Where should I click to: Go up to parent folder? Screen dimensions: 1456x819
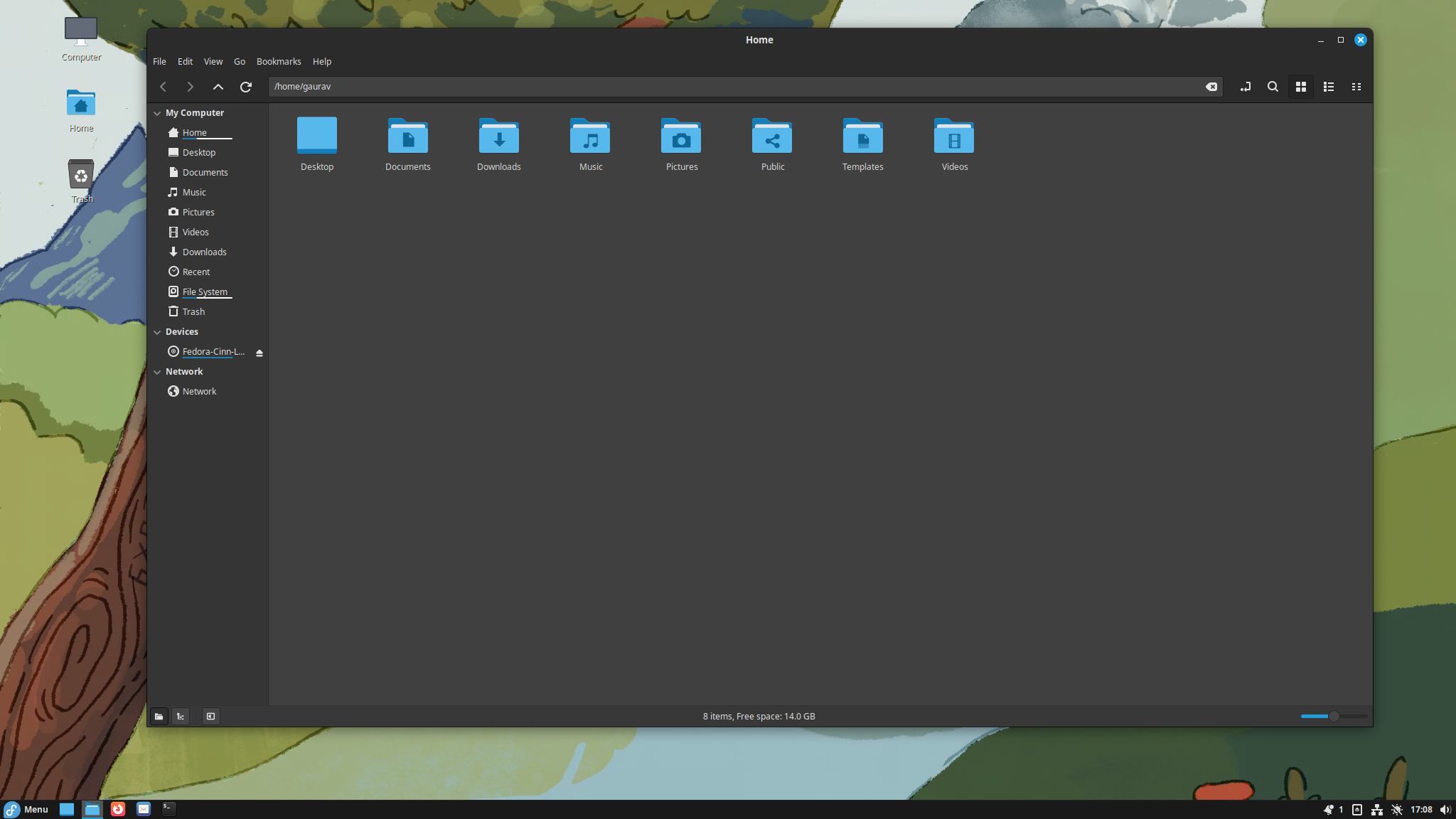point(218,87)
